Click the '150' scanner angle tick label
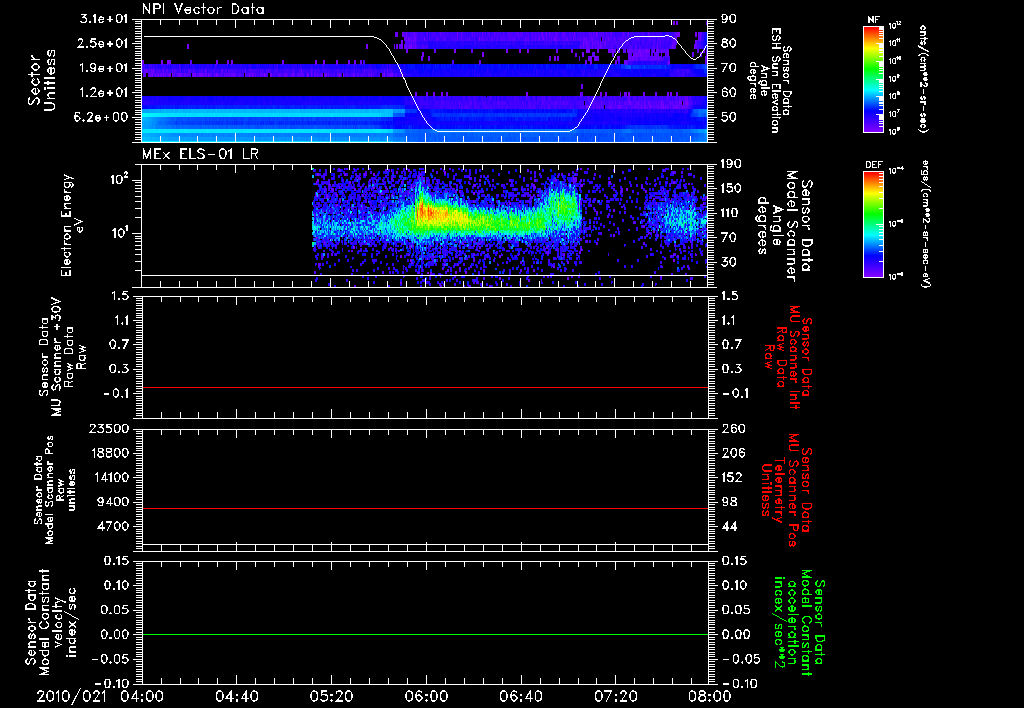Viewport: 1024px width, 708px height. (x=730, y=189)
